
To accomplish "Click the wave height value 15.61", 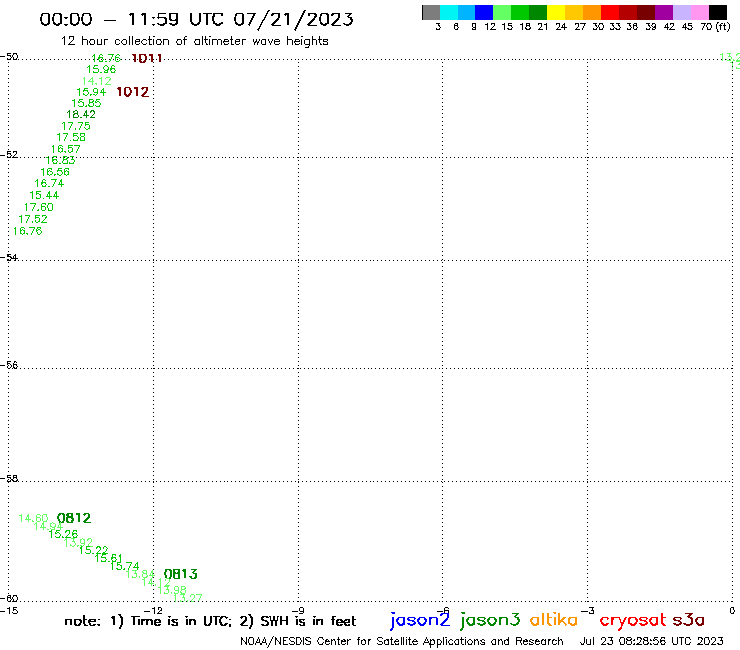I will (x=109, y=558).
